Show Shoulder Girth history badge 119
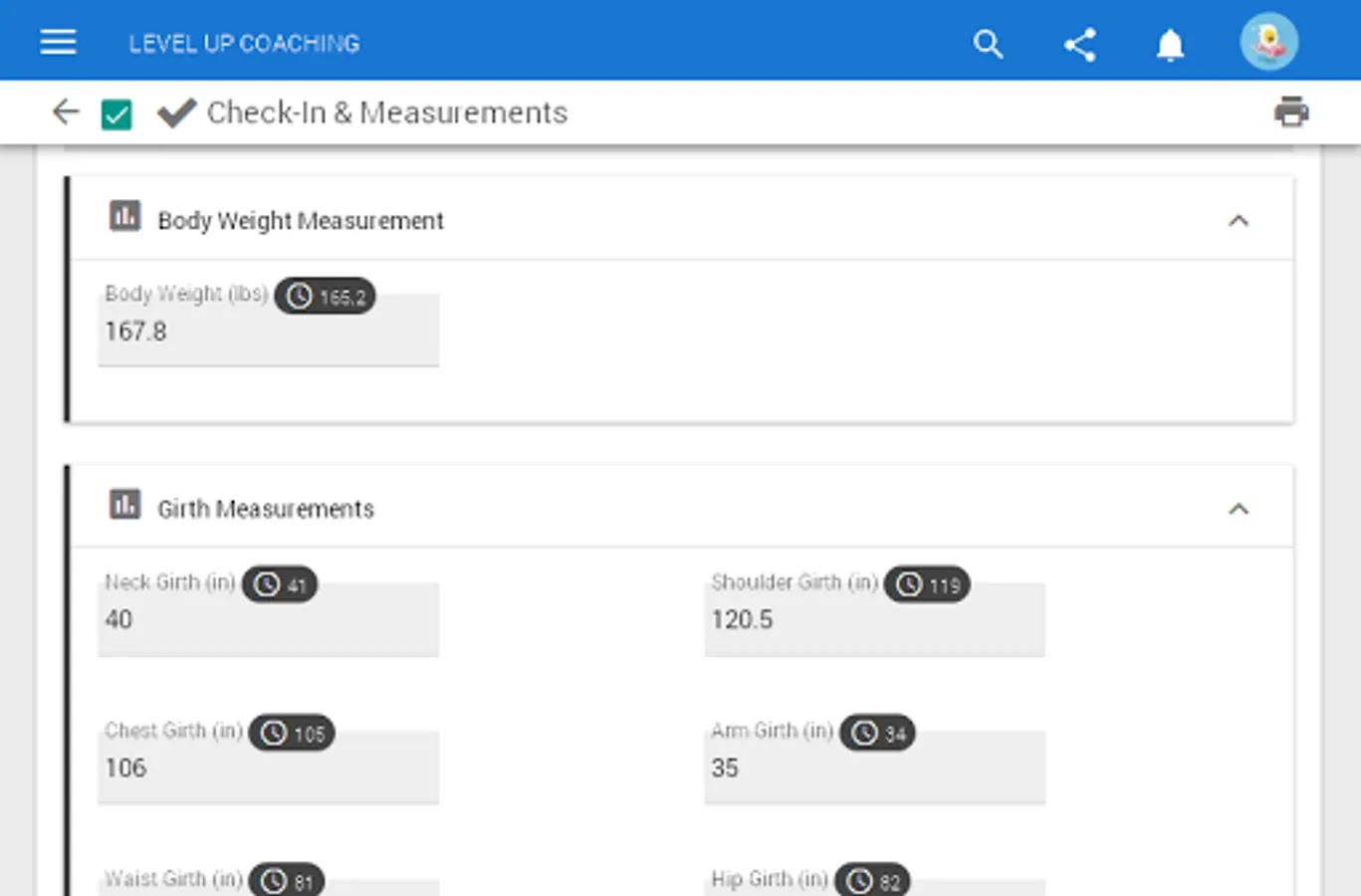 point(927,584)
